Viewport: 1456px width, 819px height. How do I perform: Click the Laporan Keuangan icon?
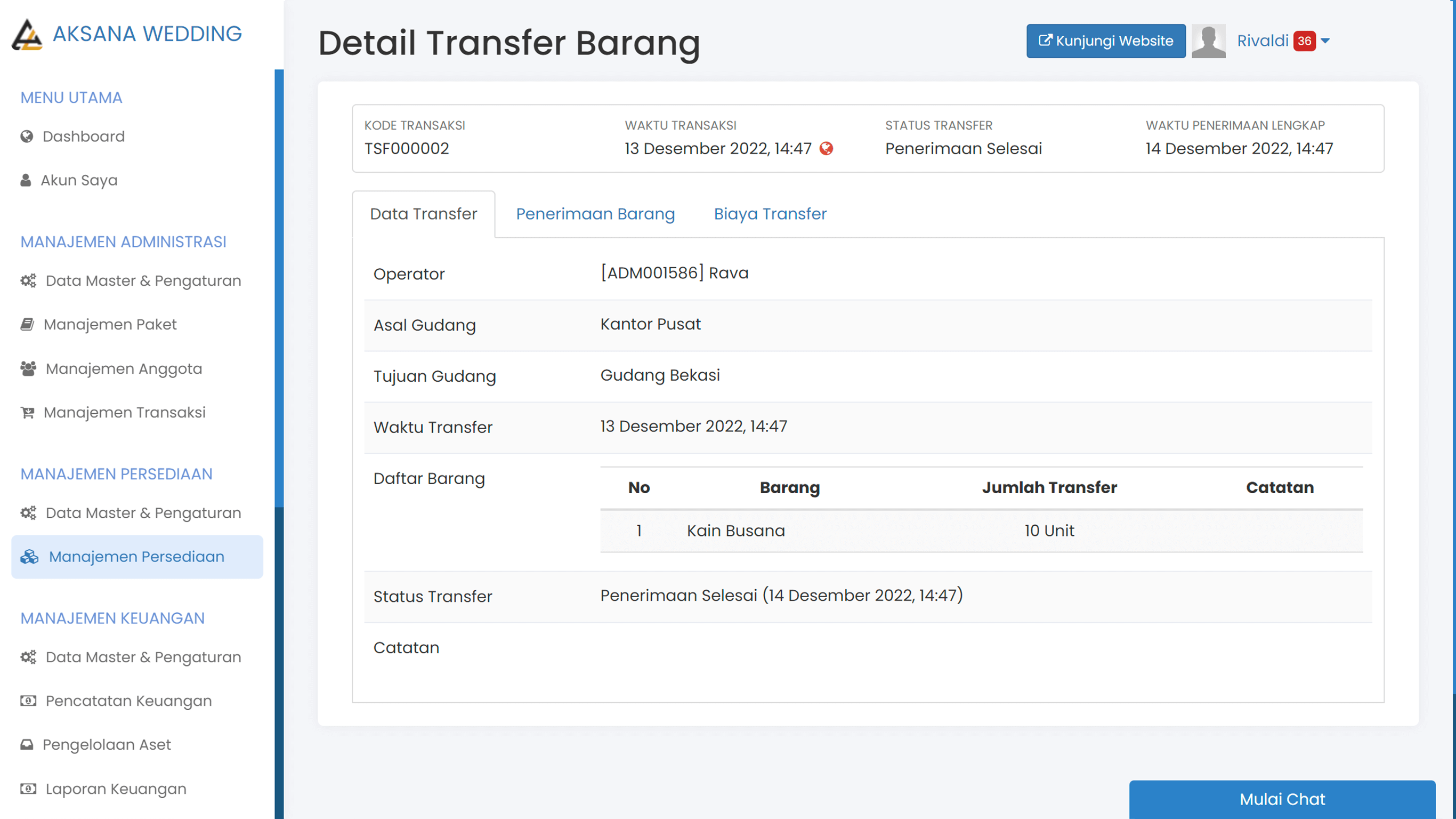27,789
